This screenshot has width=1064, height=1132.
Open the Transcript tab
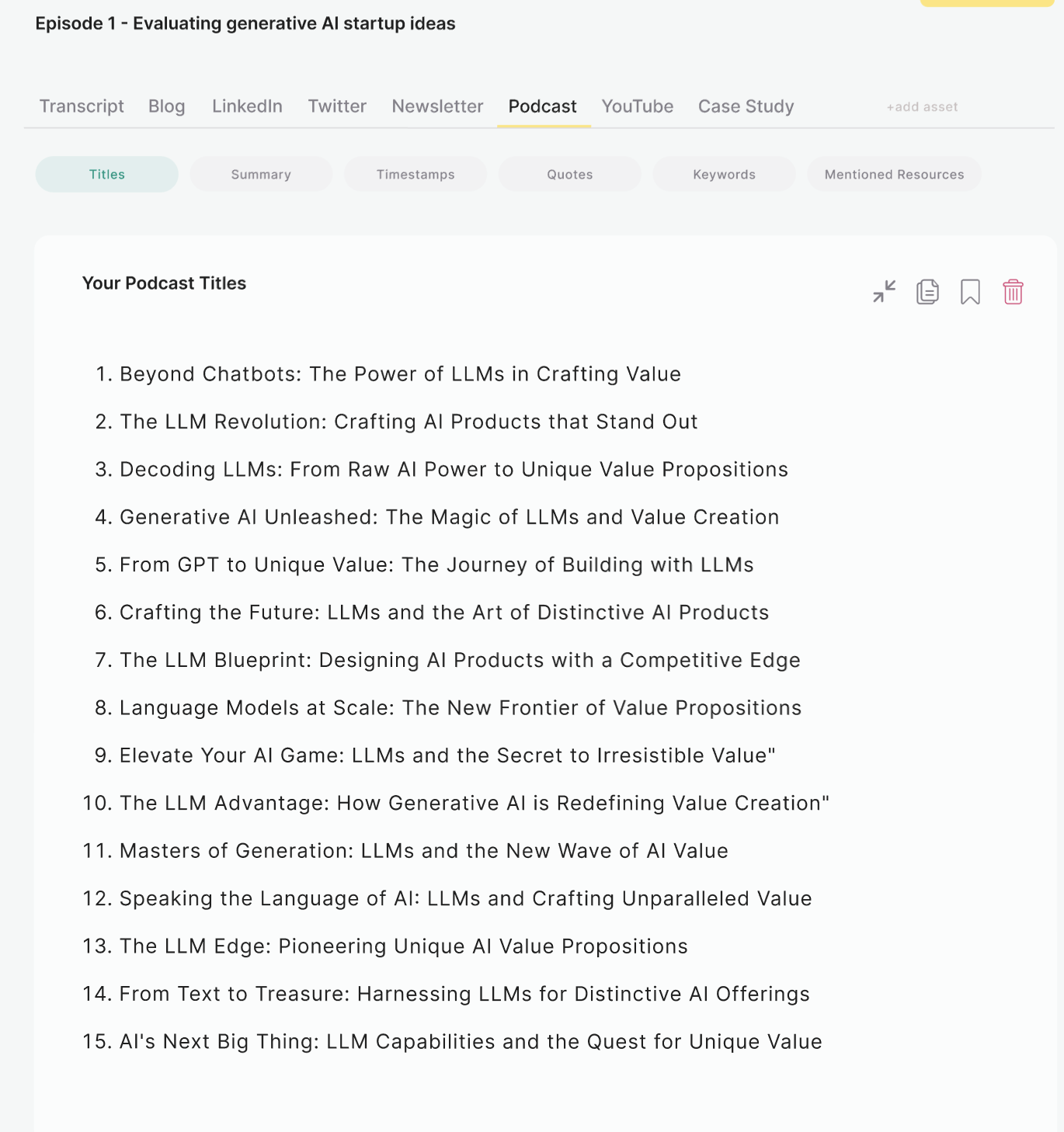(x=82, y=106)
